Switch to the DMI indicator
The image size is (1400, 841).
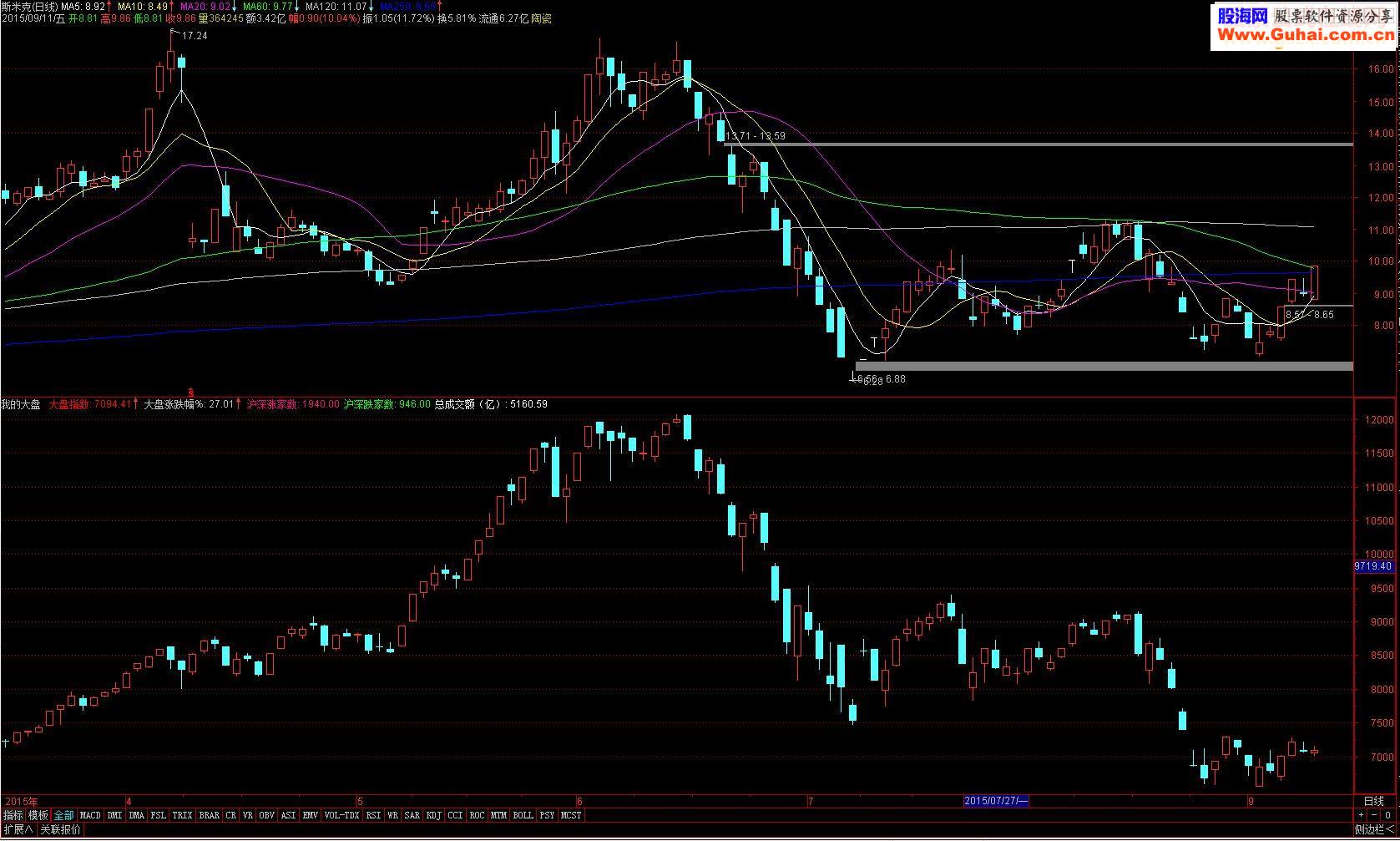pyautogui.click(x=114, y=815)
